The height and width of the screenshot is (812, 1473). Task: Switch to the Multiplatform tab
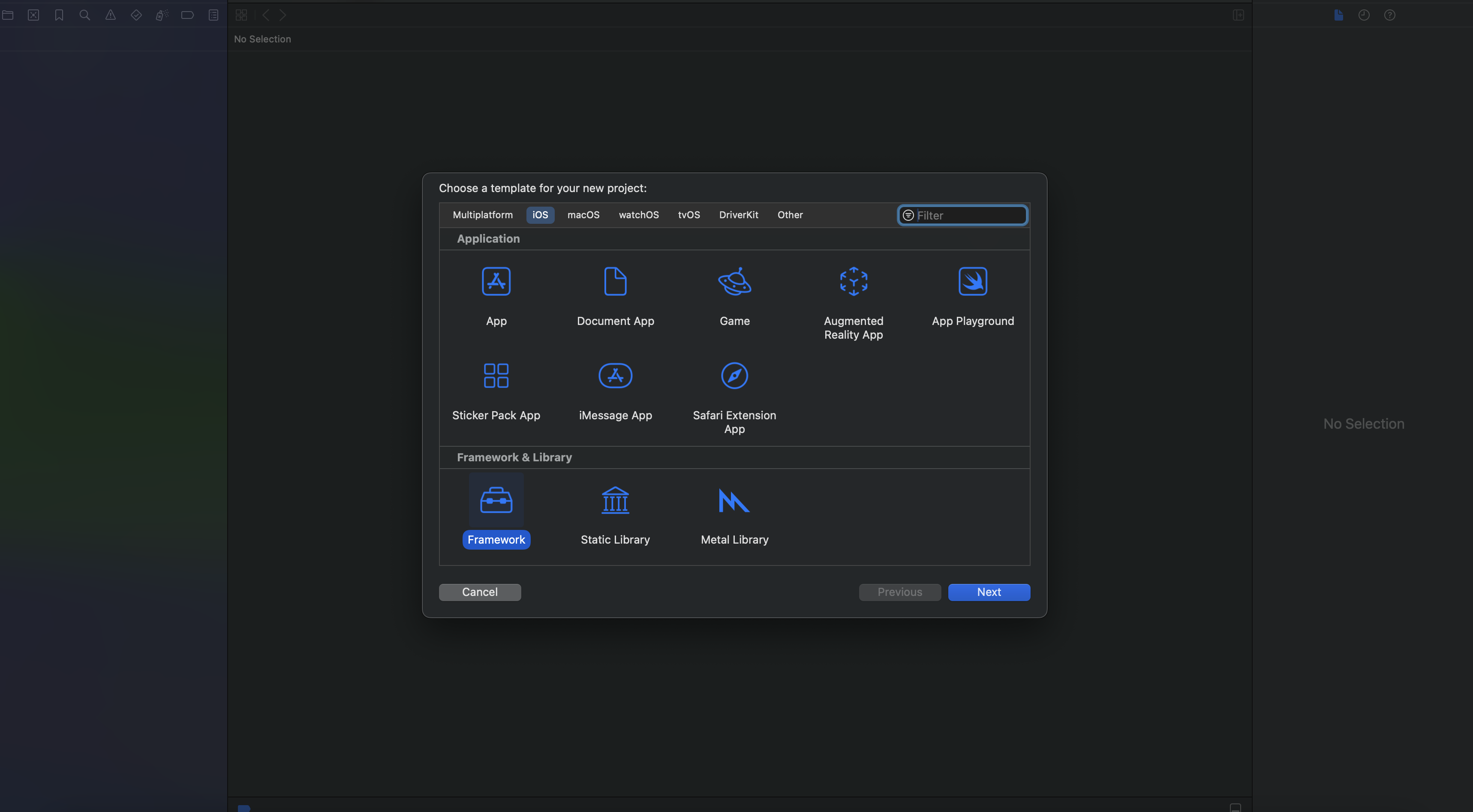point(483,215)
